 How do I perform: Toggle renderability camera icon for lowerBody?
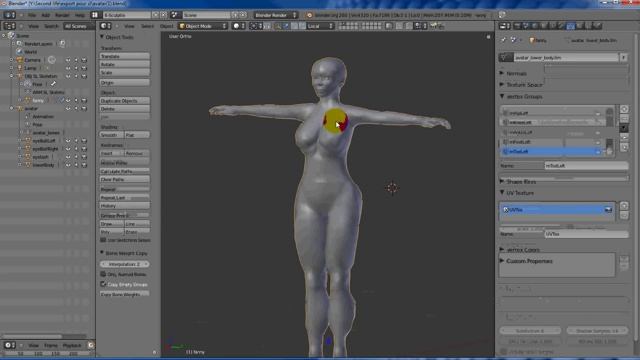(84, 165)
